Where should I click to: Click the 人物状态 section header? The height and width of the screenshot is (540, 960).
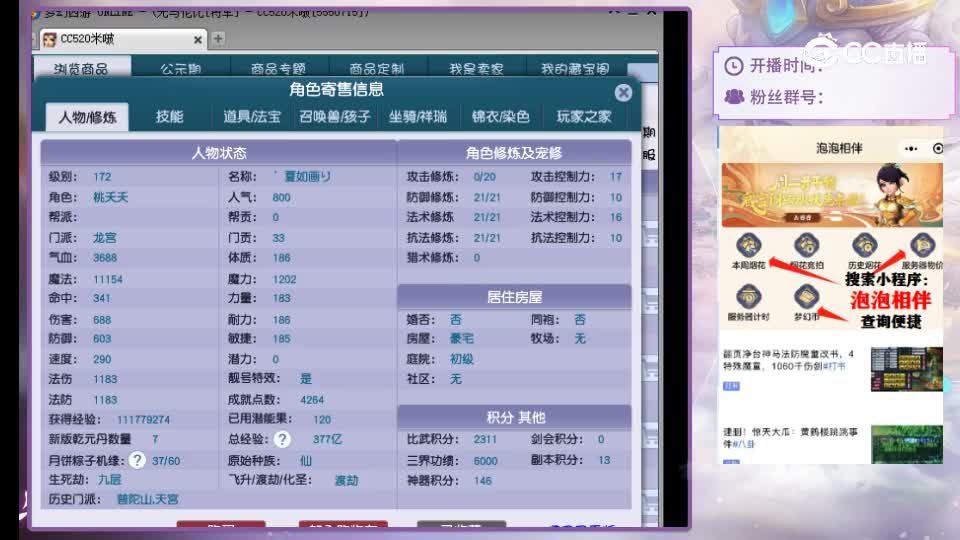click(219, 152)
